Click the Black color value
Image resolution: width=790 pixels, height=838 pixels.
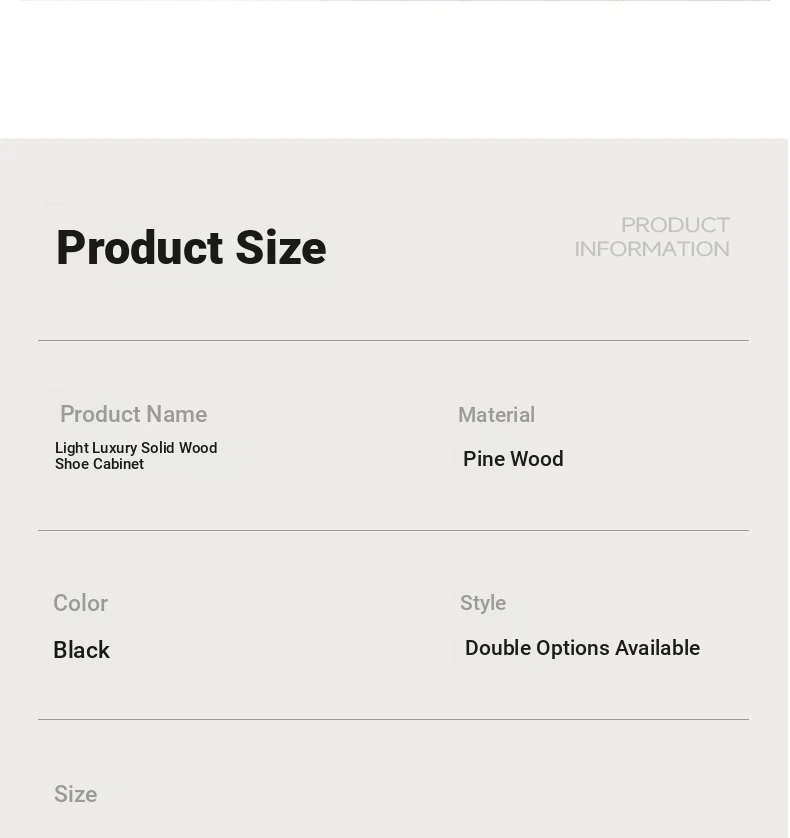tap(81, 650)
